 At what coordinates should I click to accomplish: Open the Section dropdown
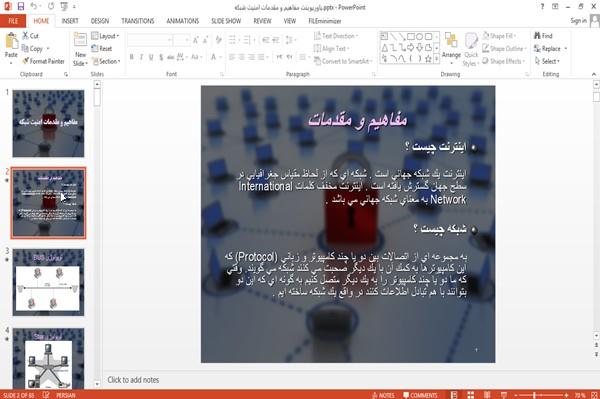pyautogui.click(x=106, y=61)
